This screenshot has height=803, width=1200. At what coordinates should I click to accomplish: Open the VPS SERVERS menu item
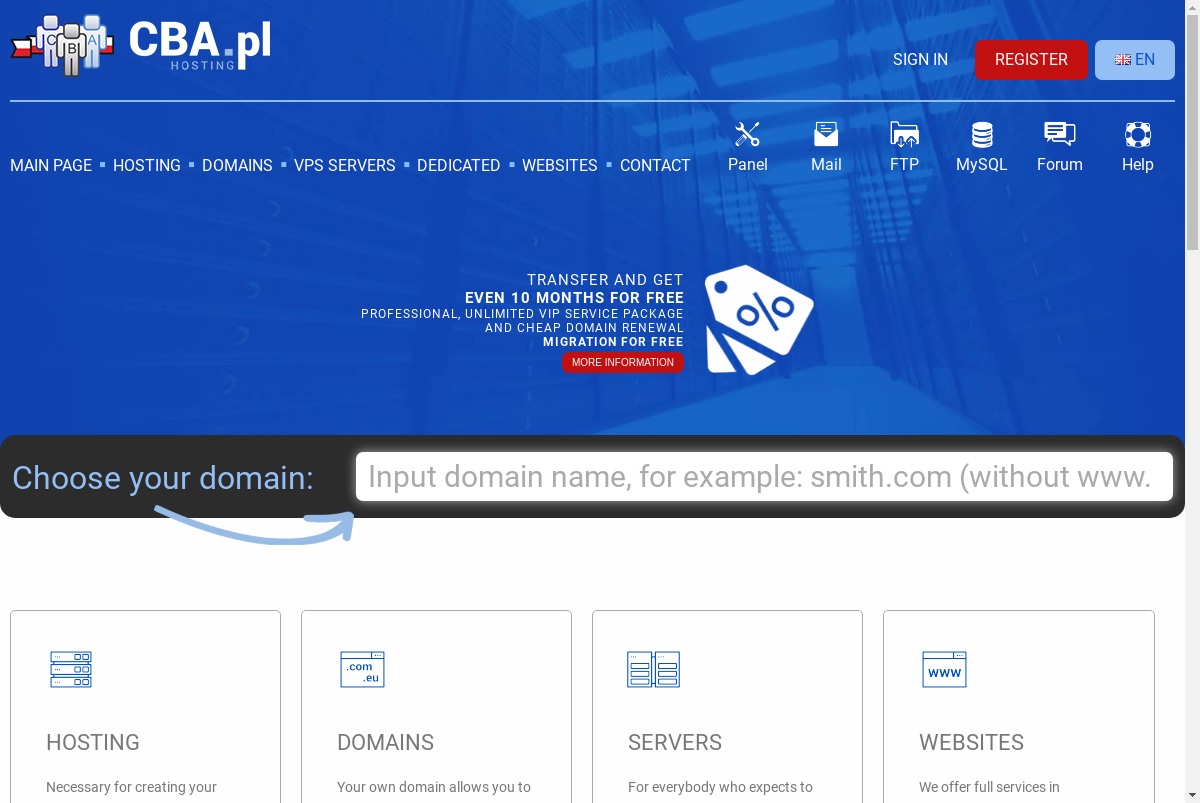pos(345,165)
